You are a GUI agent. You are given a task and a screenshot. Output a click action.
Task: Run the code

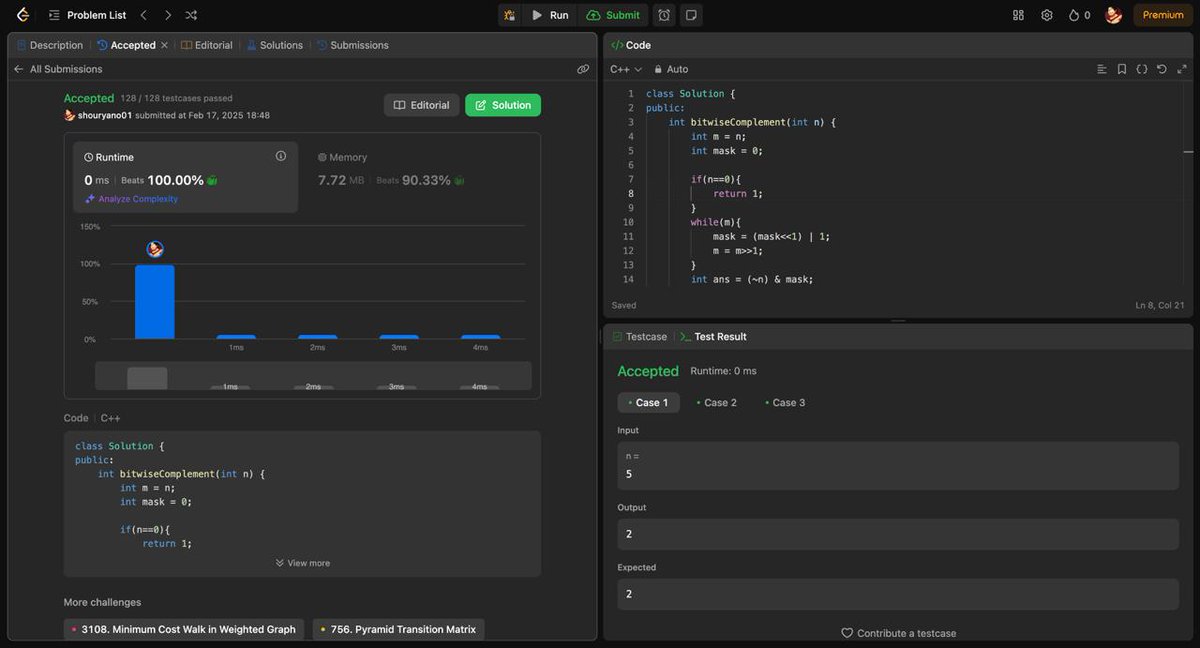coord(550,15)
